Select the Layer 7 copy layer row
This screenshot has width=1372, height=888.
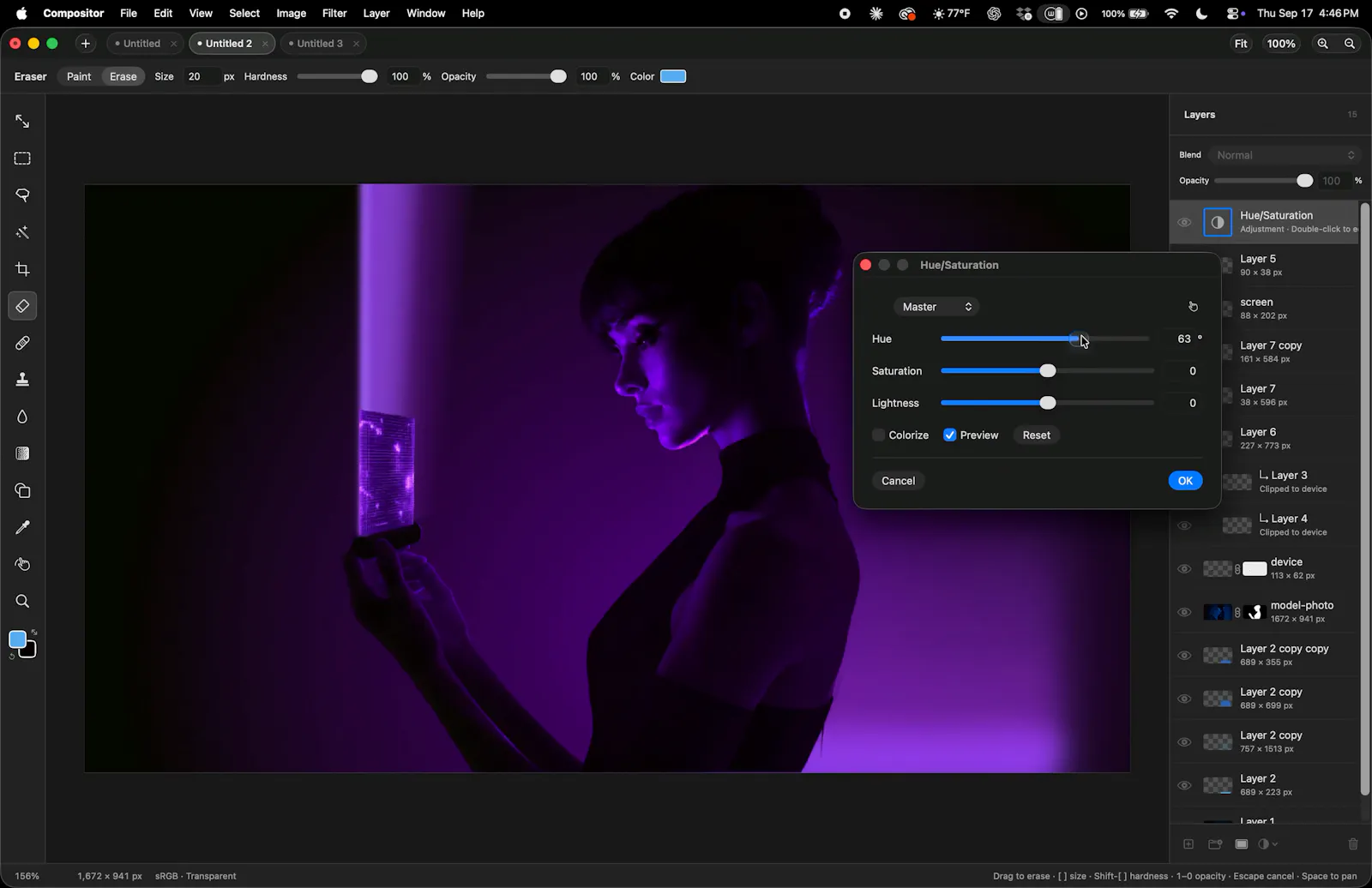[1265, 351]
